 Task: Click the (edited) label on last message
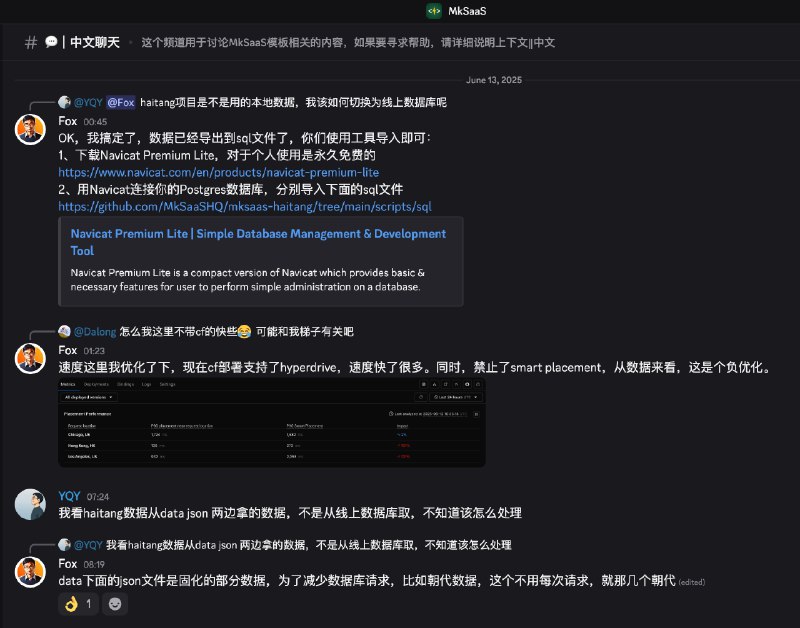click(x=691, y=582)
